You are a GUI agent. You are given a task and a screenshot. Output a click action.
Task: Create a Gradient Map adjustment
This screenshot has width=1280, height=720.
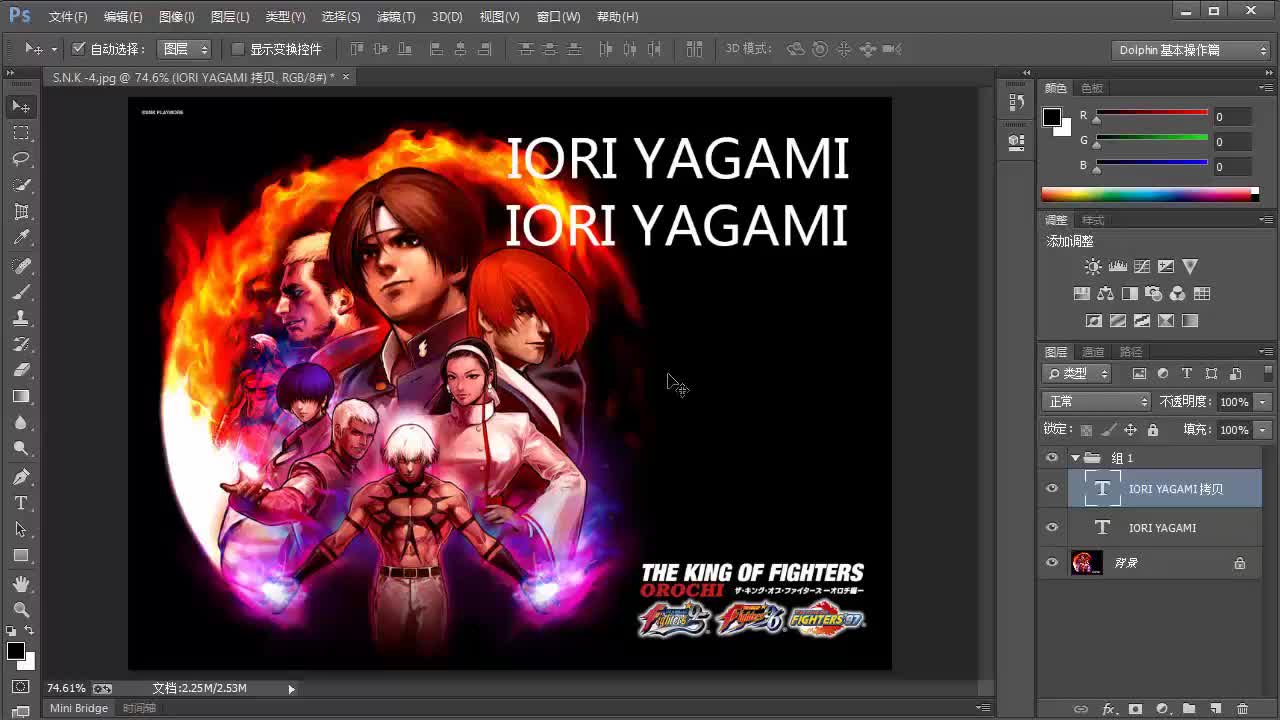[x=1166, y=320]
